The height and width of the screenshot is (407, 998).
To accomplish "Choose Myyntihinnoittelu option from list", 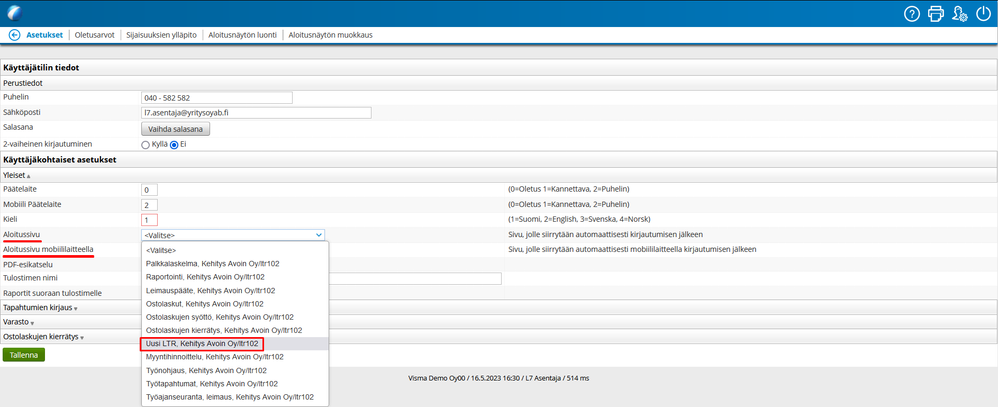I will click(235, 357).
